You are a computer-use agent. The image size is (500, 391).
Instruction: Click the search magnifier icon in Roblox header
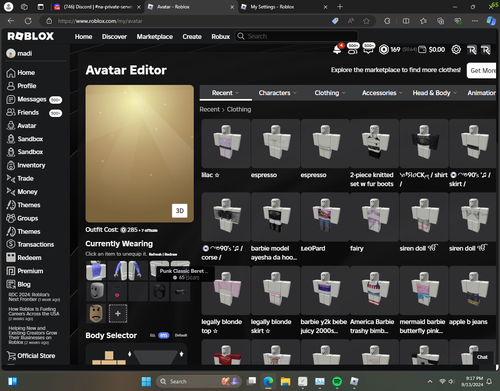[241, 36]
